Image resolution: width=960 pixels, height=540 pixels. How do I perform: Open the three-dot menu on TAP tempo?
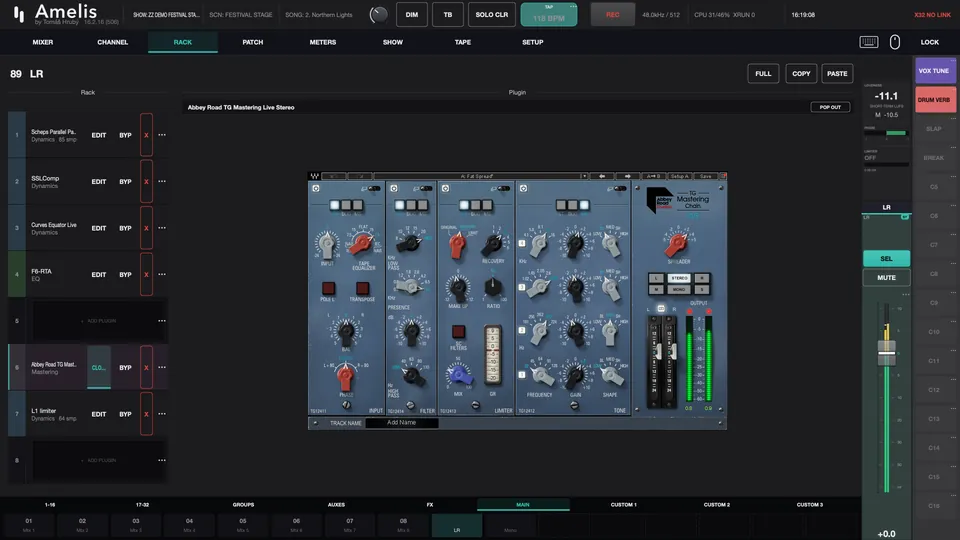(572, 7)
